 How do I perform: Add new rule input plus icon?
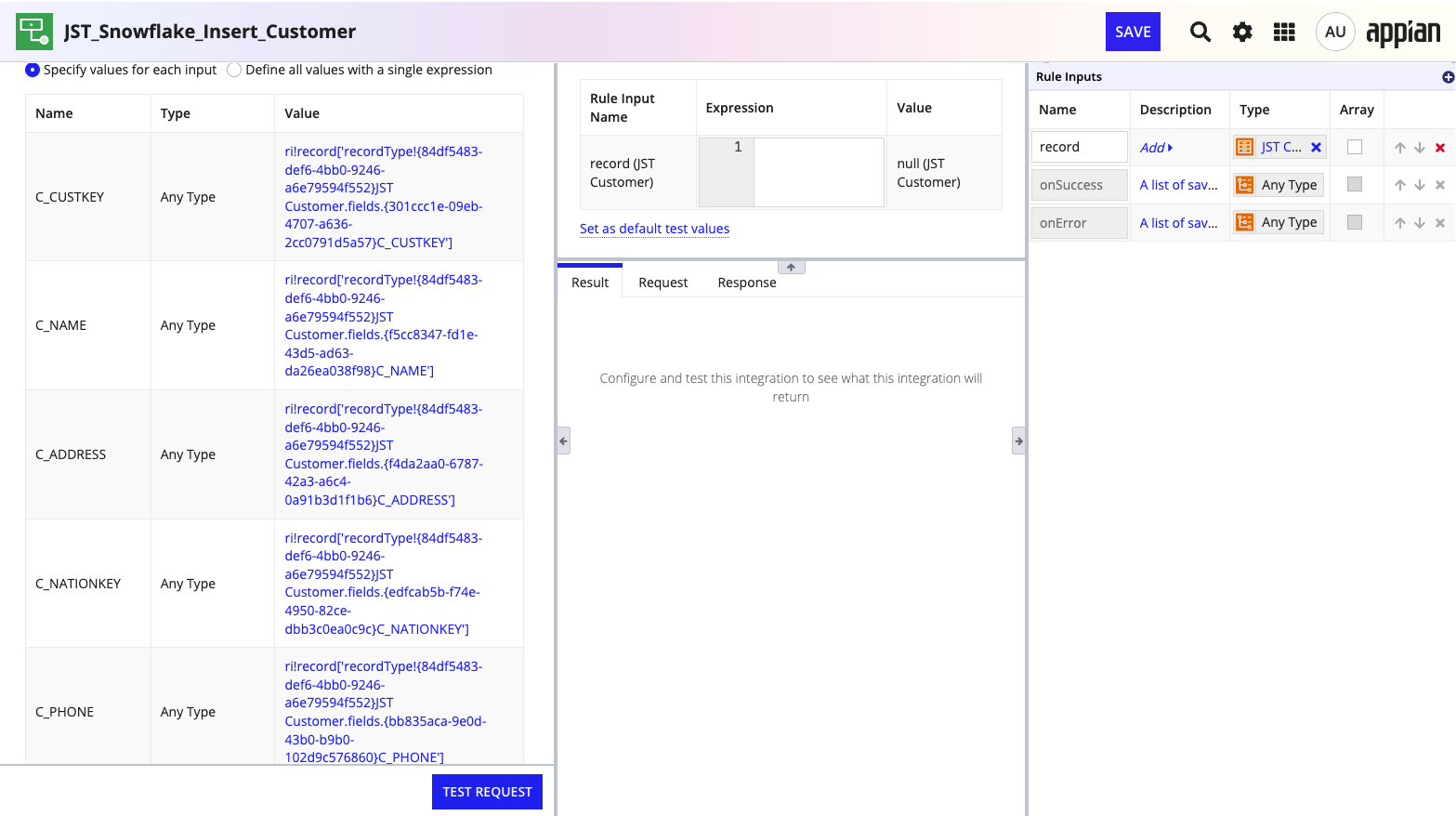coord(1448,77)
